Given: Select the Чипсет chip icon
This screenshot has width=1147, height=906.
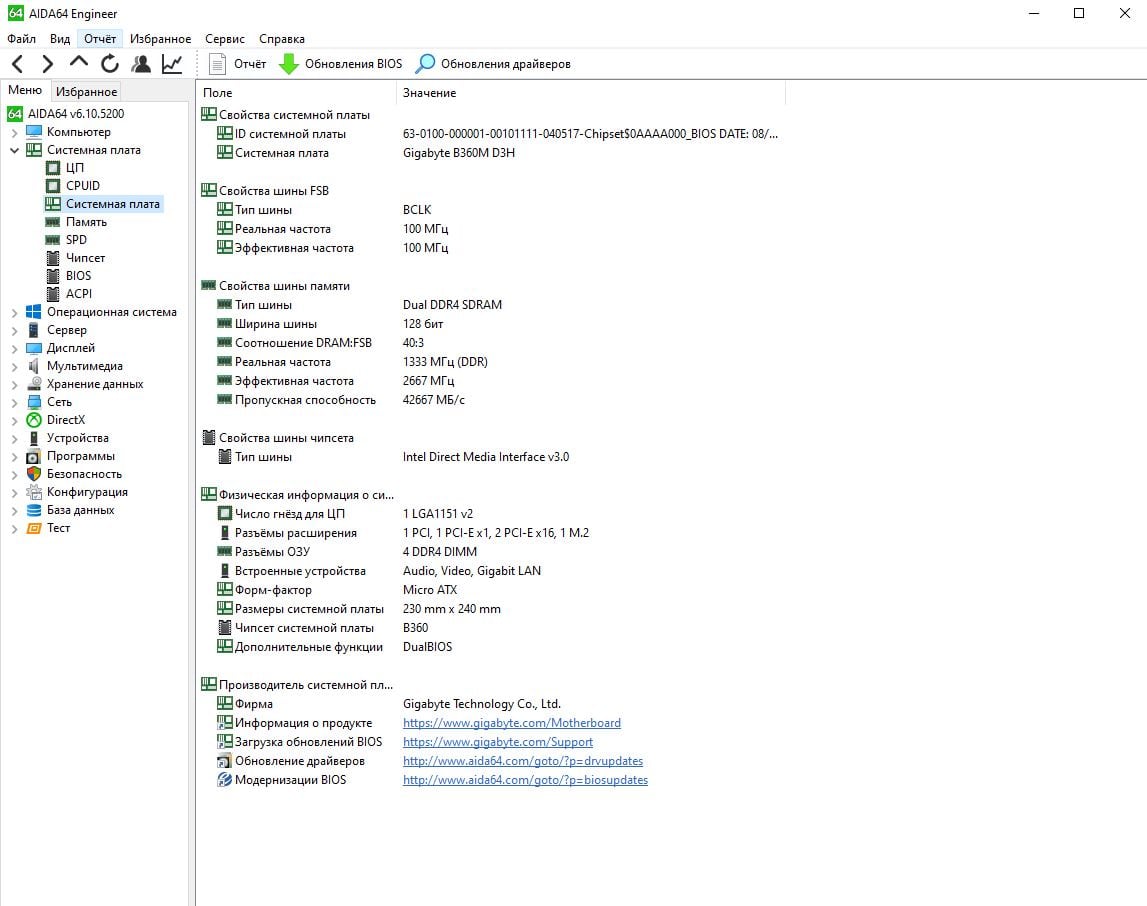Looking at the screenshot, I should [x=53, y=257].
